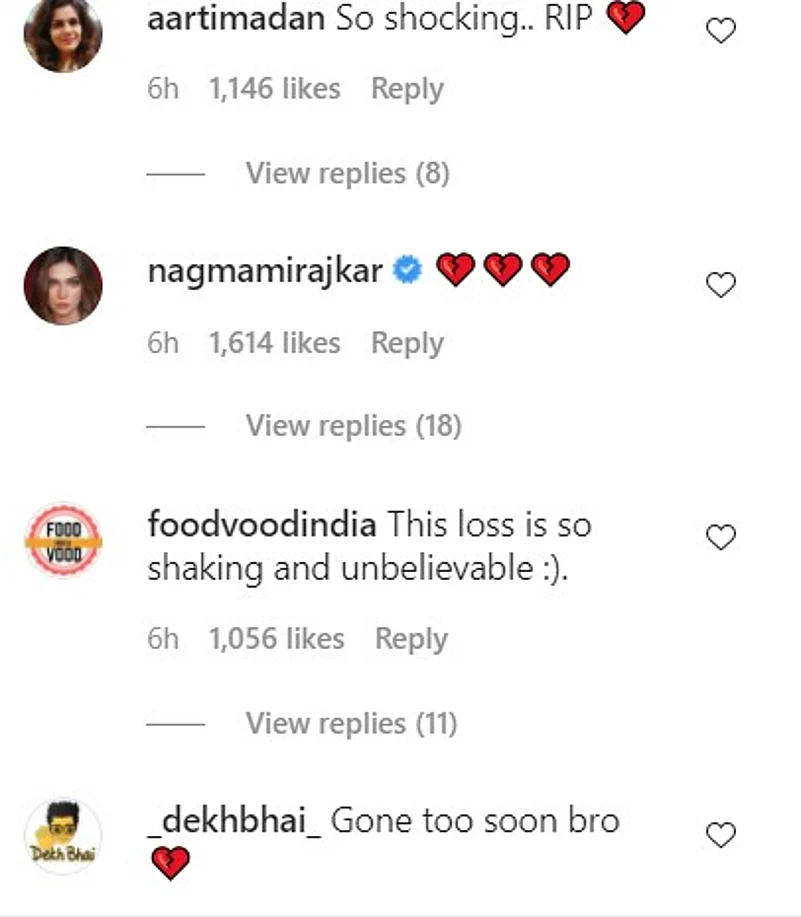View the 1,614 likes on nagmamirajkar's comment

tap(275, 343)
